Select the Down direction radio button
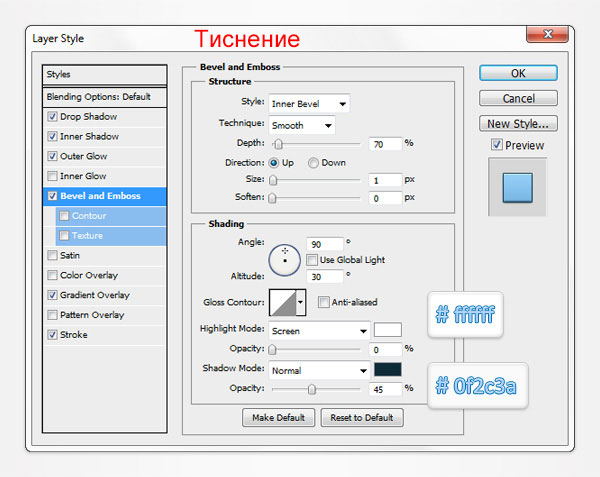Viewport: 600px width, 477px height. pyautogui.click(x=313, y=163)
